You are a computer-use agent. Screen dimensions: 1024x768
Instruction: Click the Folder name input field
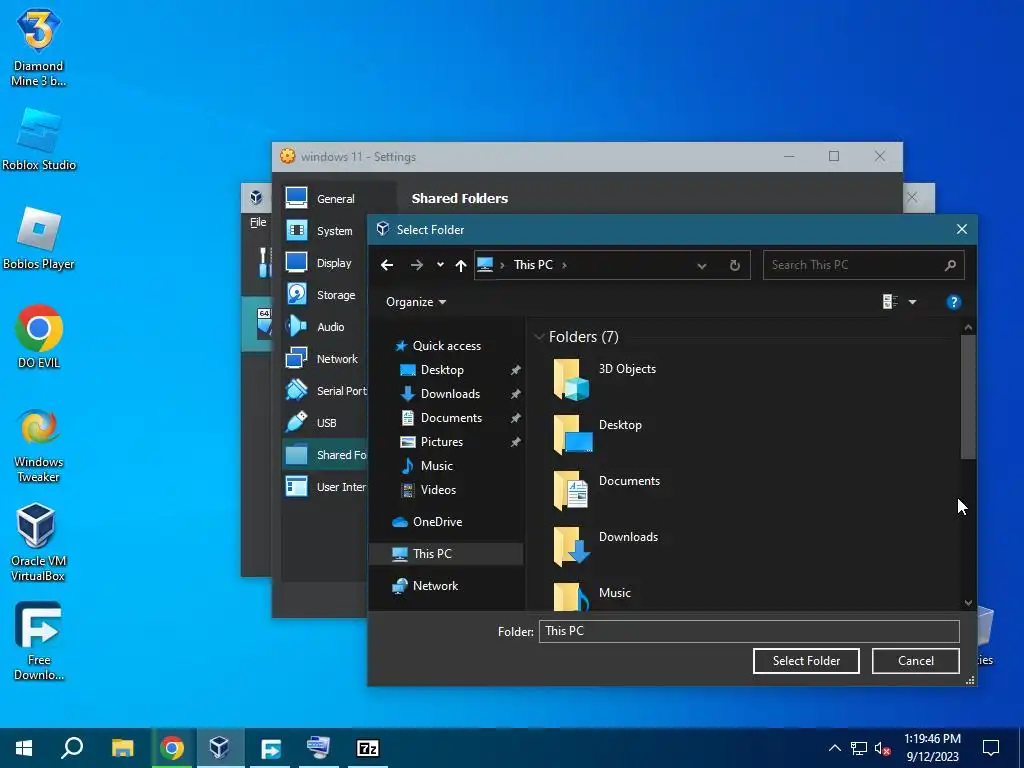point(748,631)
